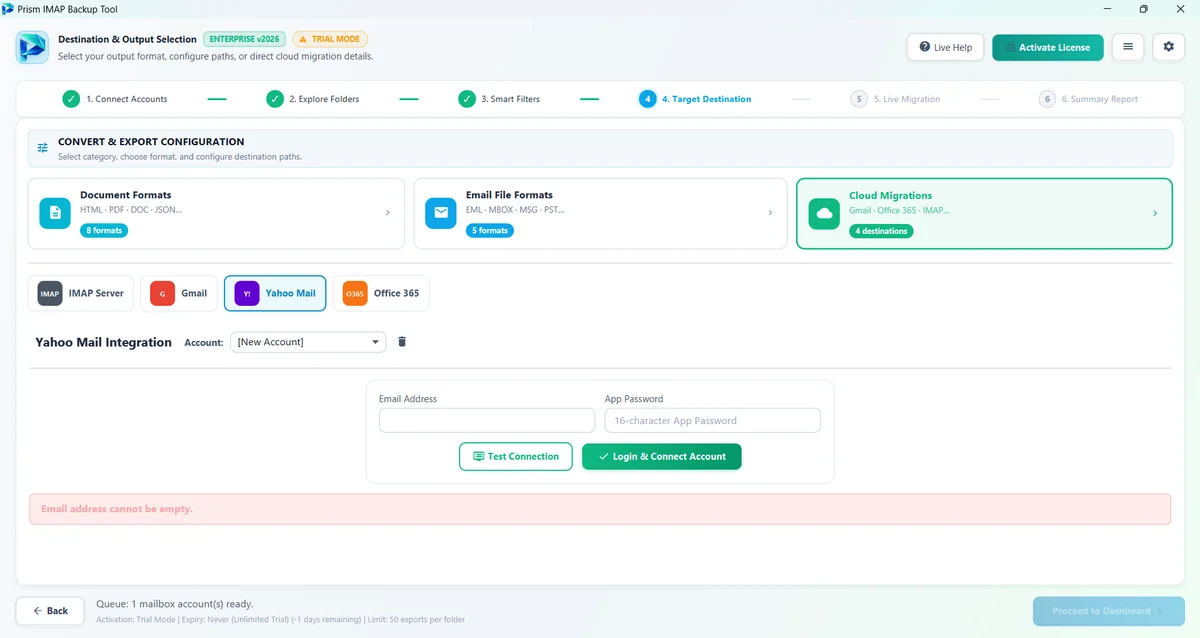Click the sliders icon beside Convert & Export Configuration
This screenshot has height=638, width=1200.
[x=43, y=148]
